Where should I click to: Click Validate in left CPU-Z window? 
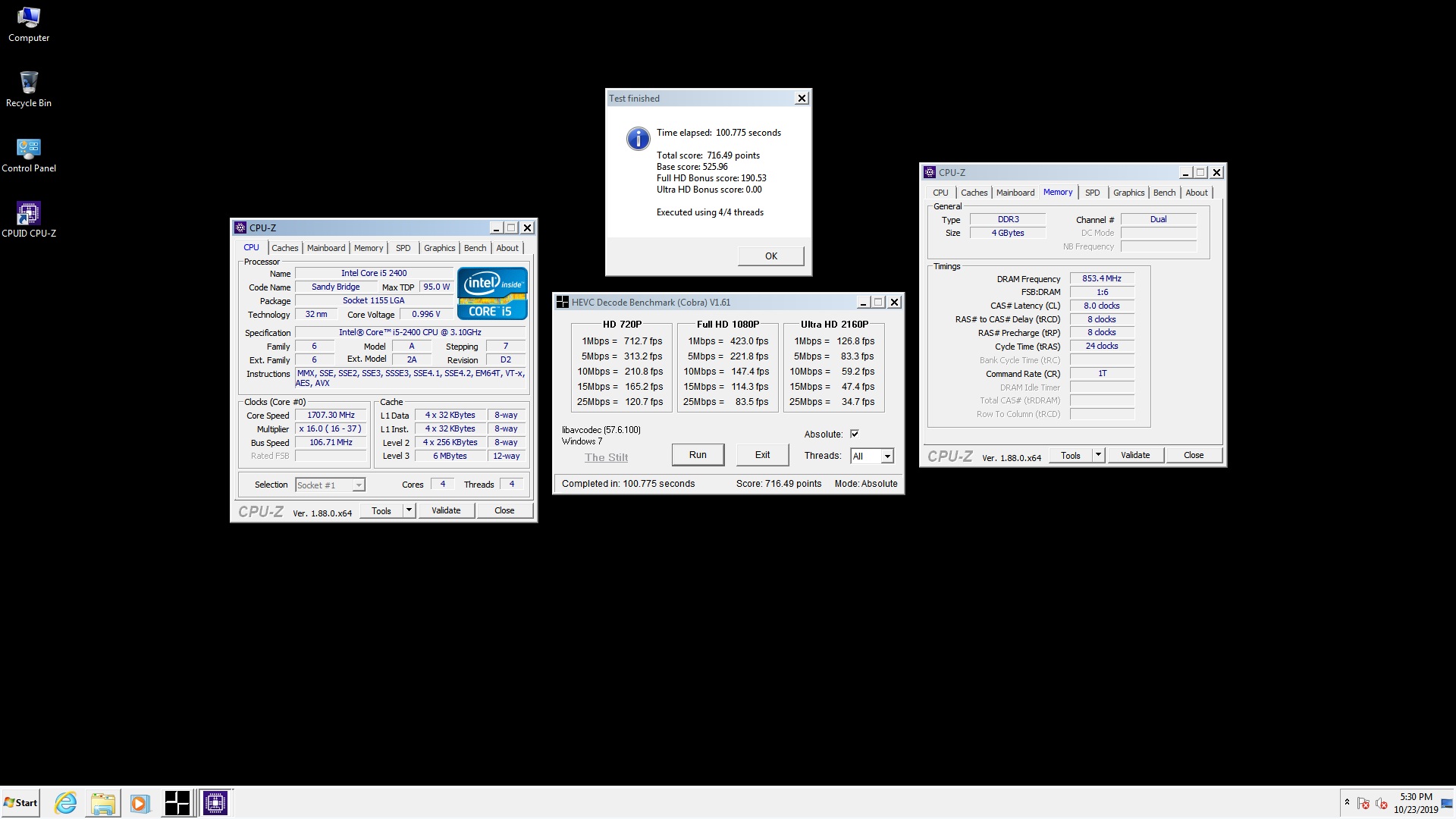click(x=446, y=510)
